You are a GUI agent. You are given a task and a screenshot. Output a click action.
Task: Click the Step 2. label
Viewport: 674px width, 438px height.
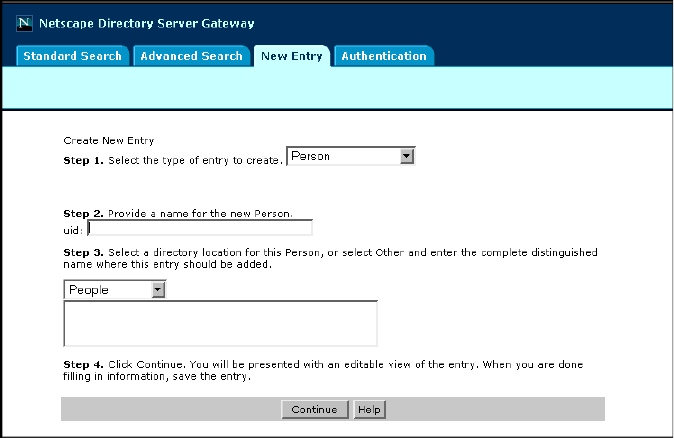tap(83, 214)
